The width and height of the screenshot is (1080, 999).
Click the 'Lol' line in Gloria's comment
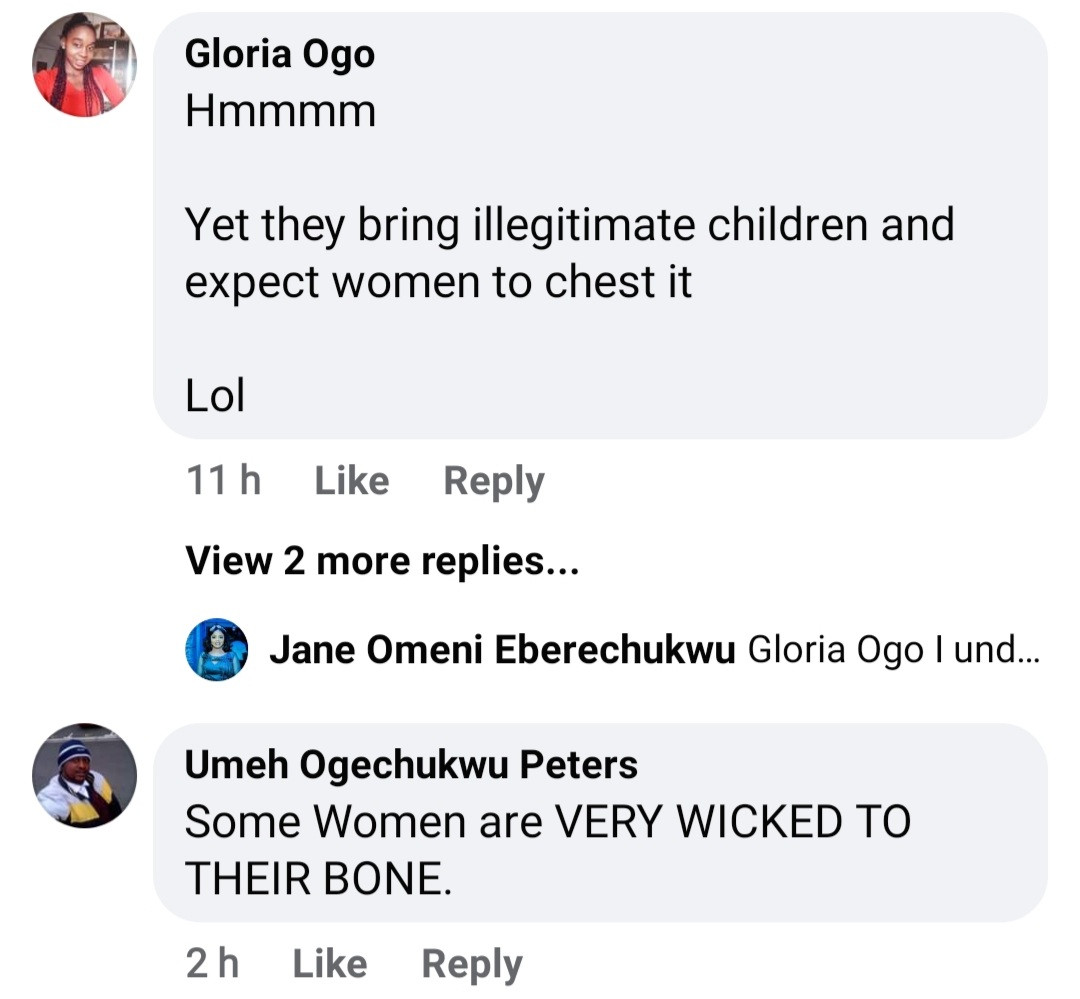[215, 397]
